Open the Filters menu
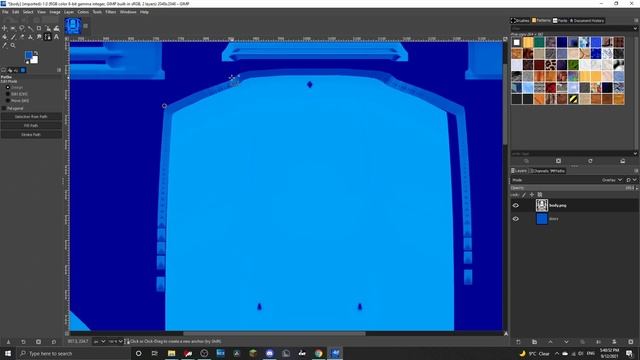Viewport: 640px width, 360px height. pyautogui.click(x=111, y=12)
